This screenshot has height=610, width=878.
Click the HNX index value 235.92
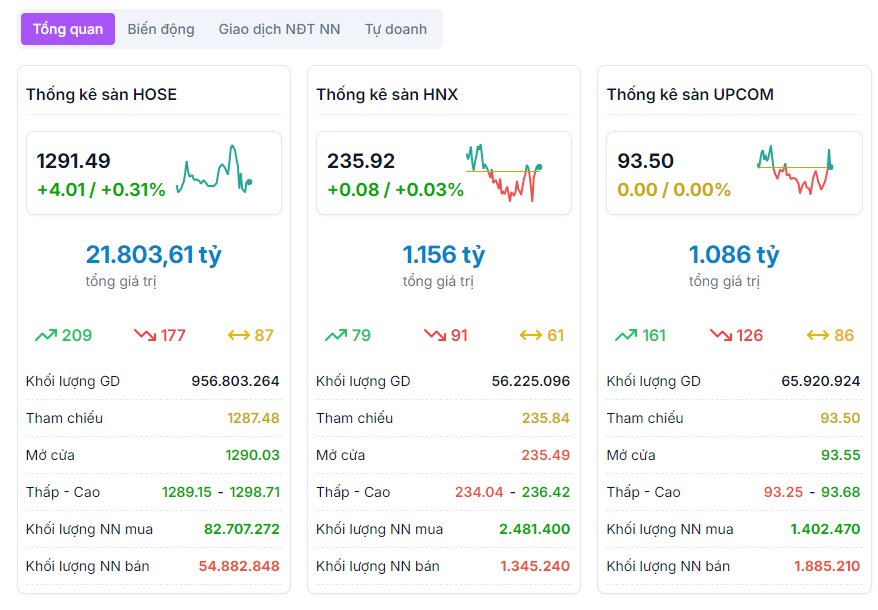coord(361,161)
